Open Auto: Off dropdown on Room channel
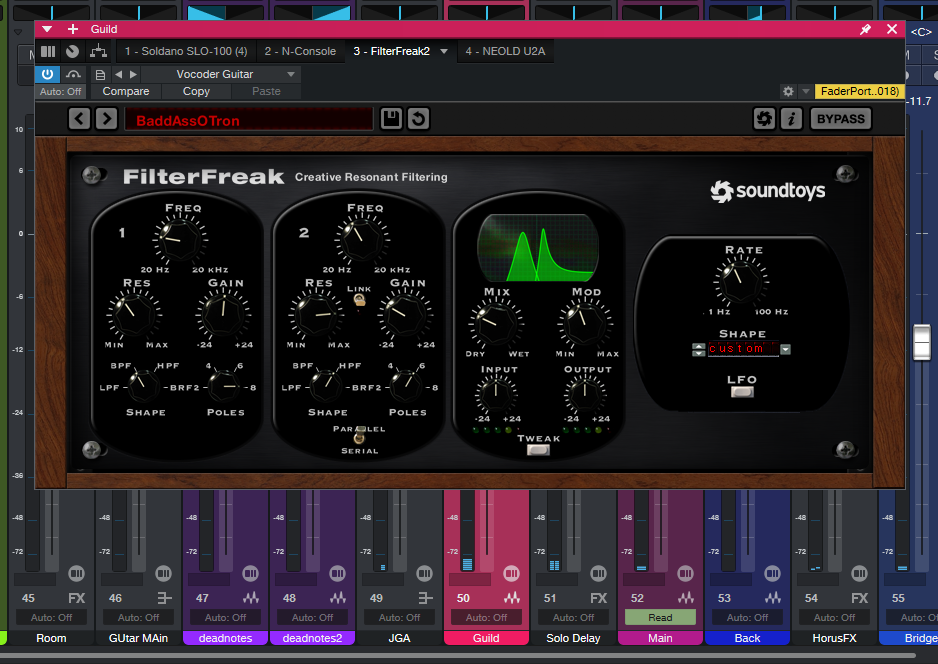The image size is (938, 664). [51, 617]
